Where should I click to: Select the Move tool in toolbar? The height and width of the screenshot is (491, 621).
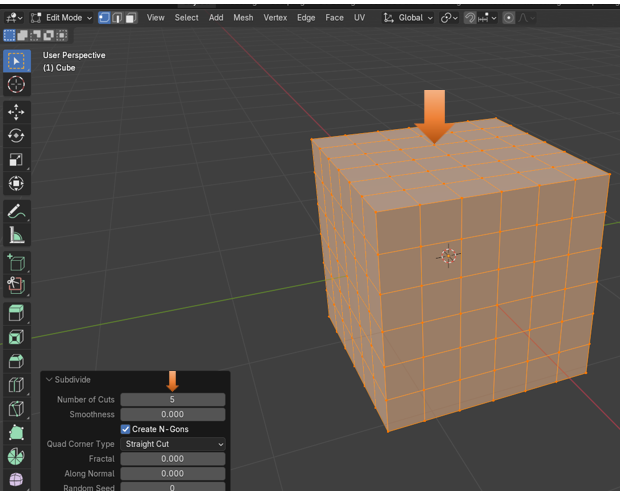pyautogui.click(x=16, y=111)
